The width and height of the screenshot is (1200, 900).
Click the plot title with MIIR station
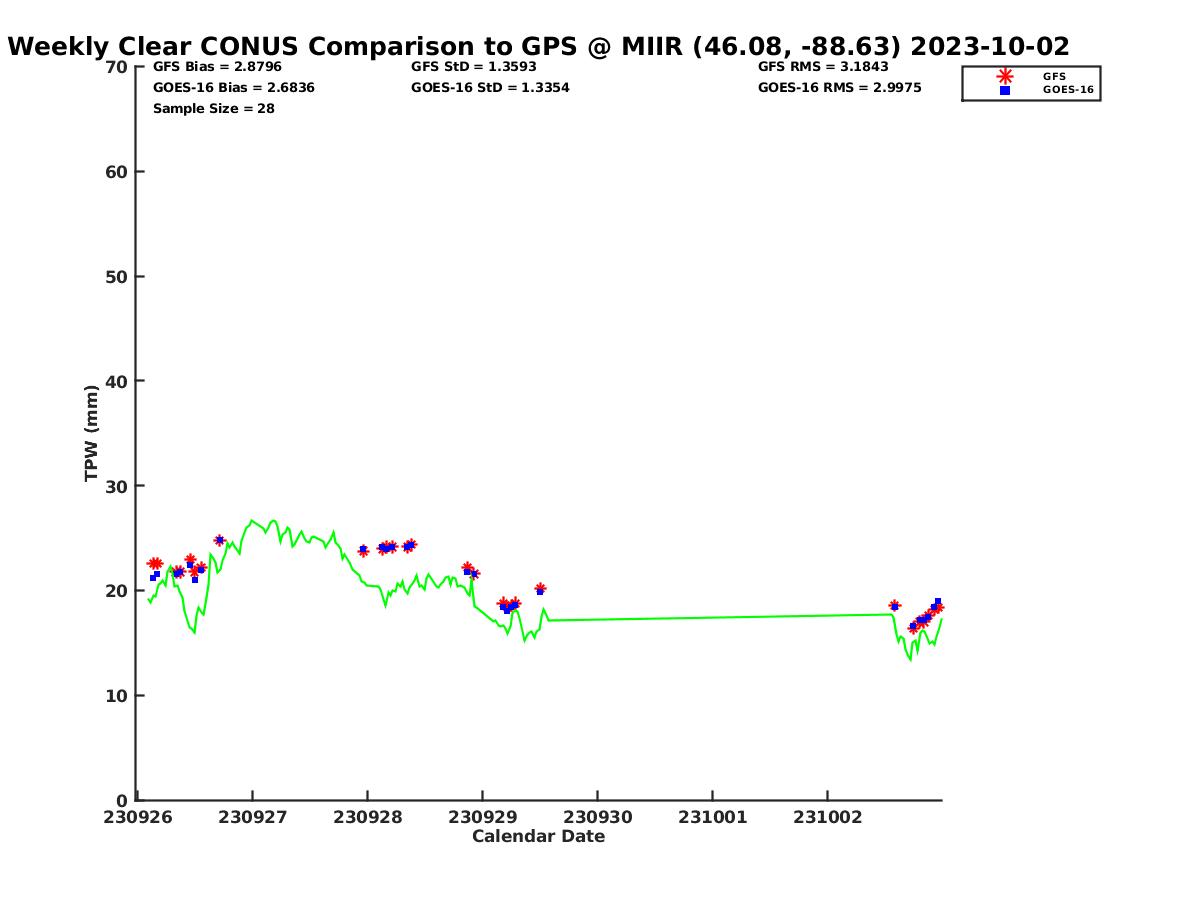pyautogui.click(x=538, y=46)
